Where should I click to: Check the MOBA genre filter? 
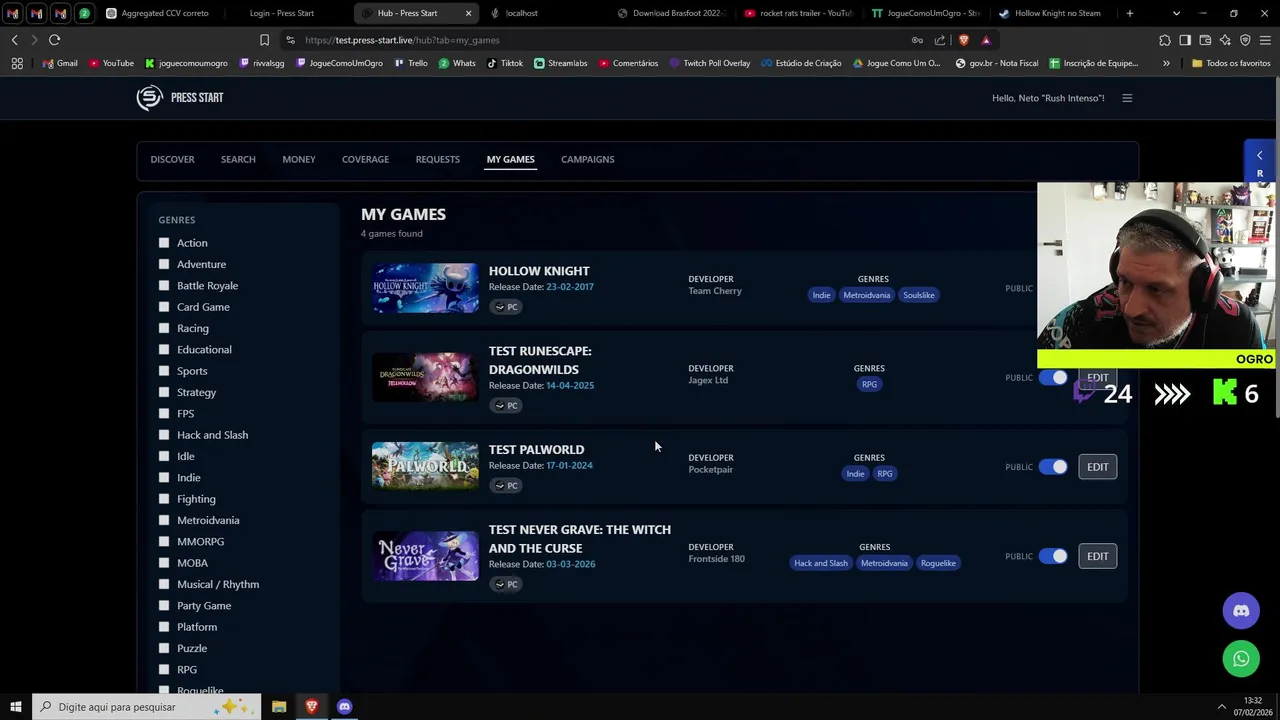click(x=164, y=563)
